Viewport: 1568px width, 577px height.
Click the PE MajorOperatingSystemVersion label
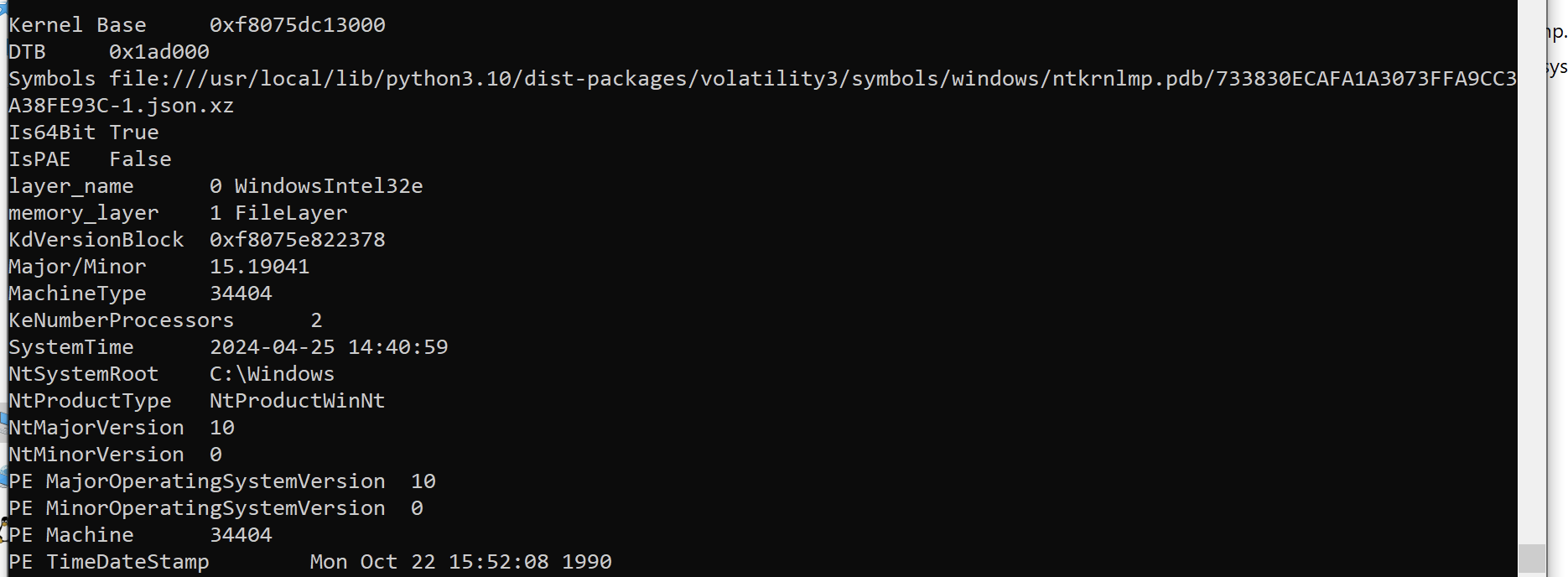tap(197, 481)
